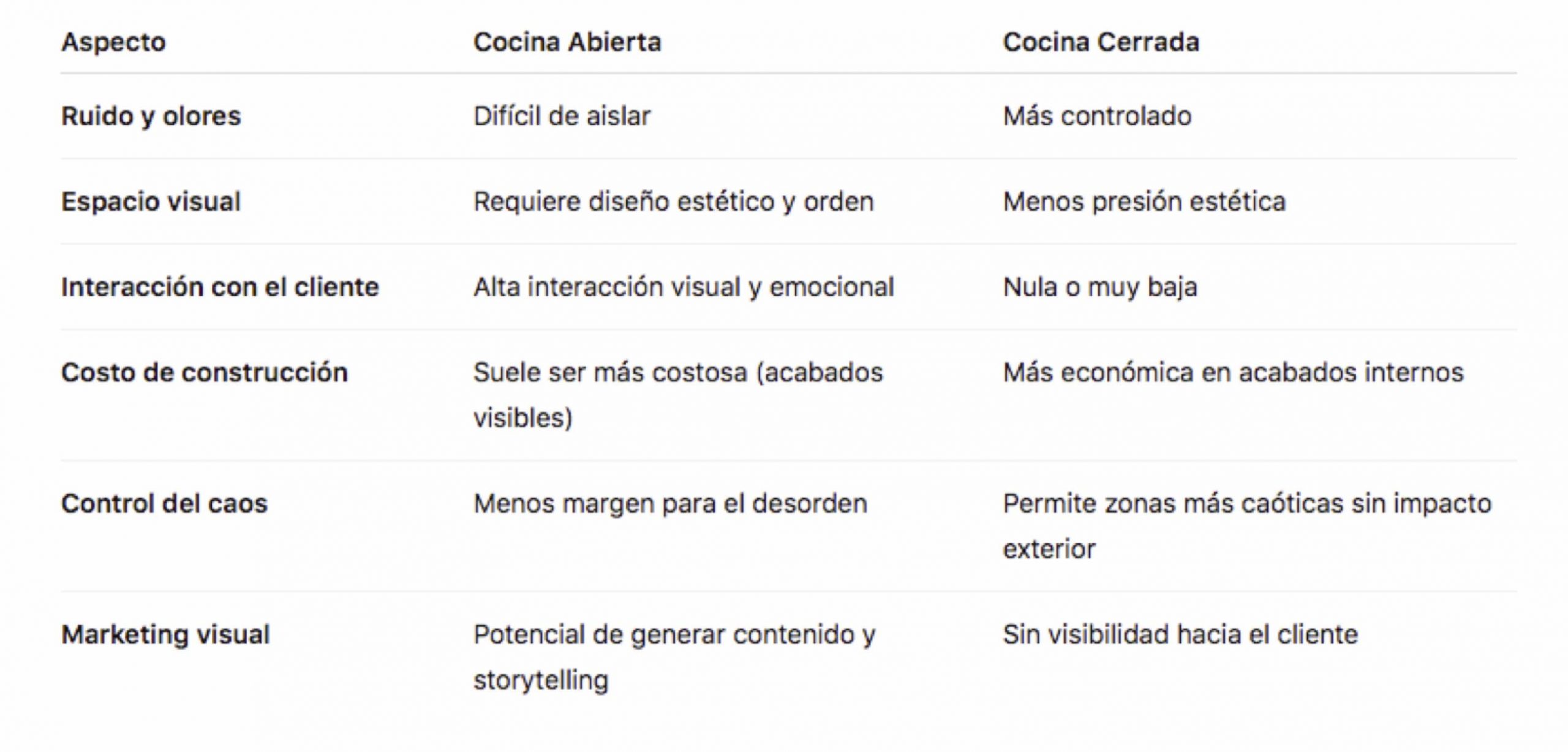Click the Cocina Abierta column header

click(567, 42)
